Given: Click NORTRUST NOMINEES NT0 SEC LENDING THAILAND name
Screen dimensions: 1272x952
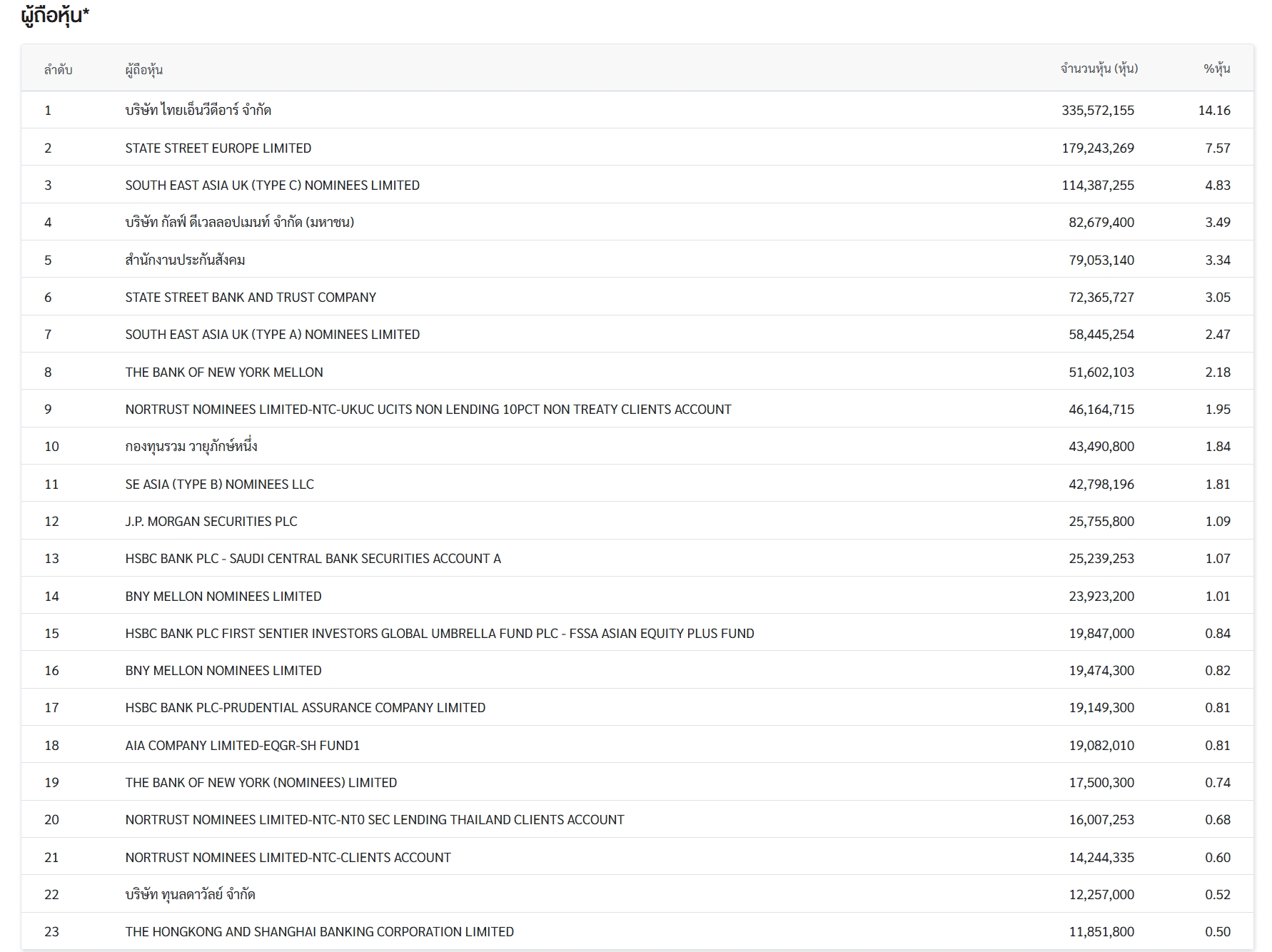Looking at the screenshot, I should 375,819.
